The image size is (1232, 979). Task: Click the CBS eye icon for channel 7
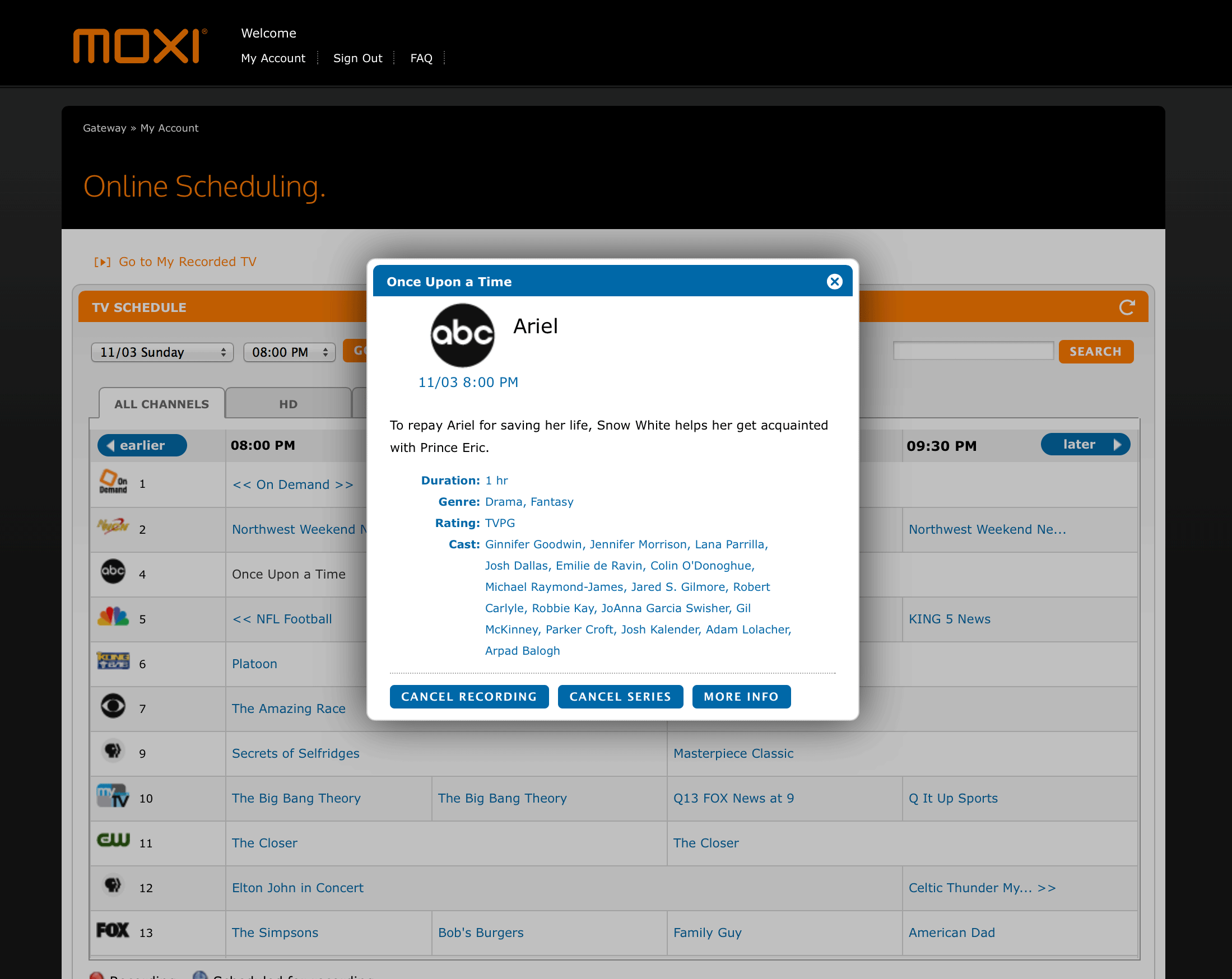113,707
